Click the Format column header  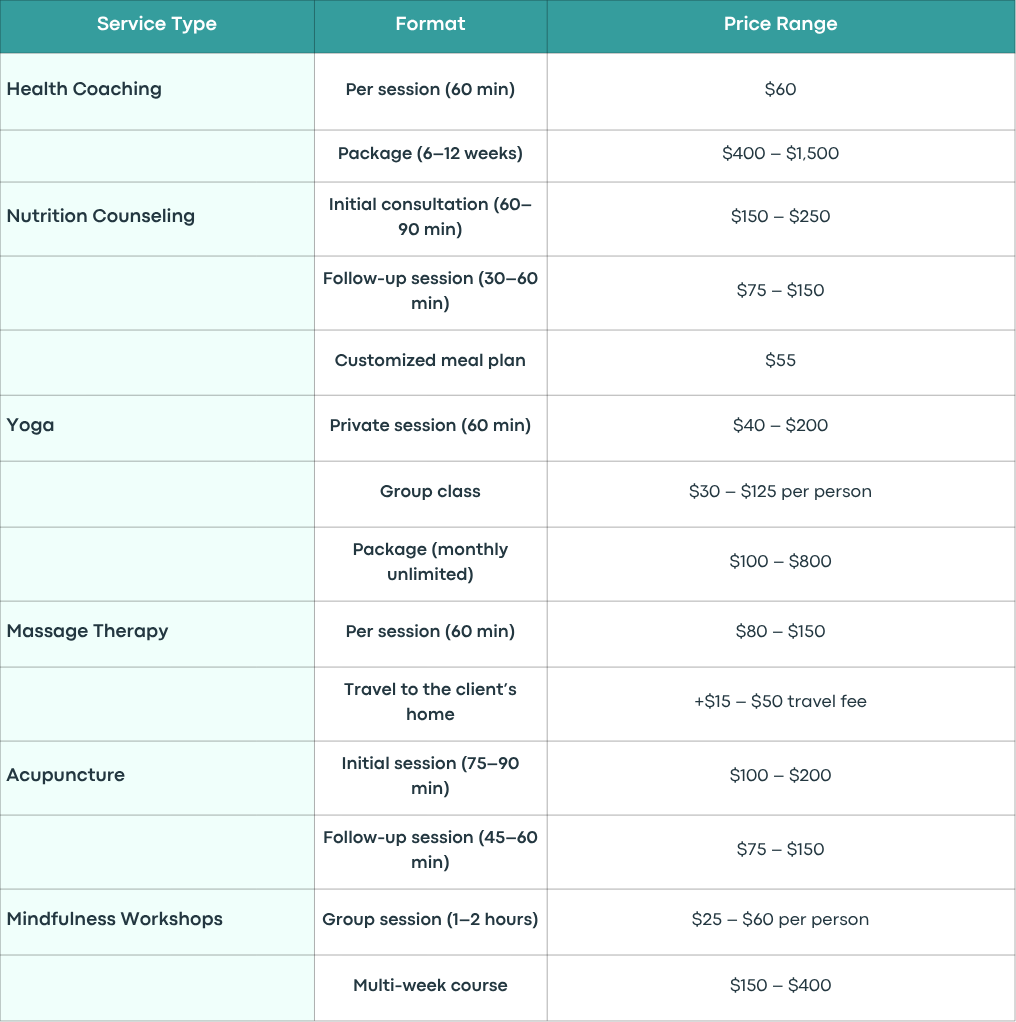coord(430,26)
